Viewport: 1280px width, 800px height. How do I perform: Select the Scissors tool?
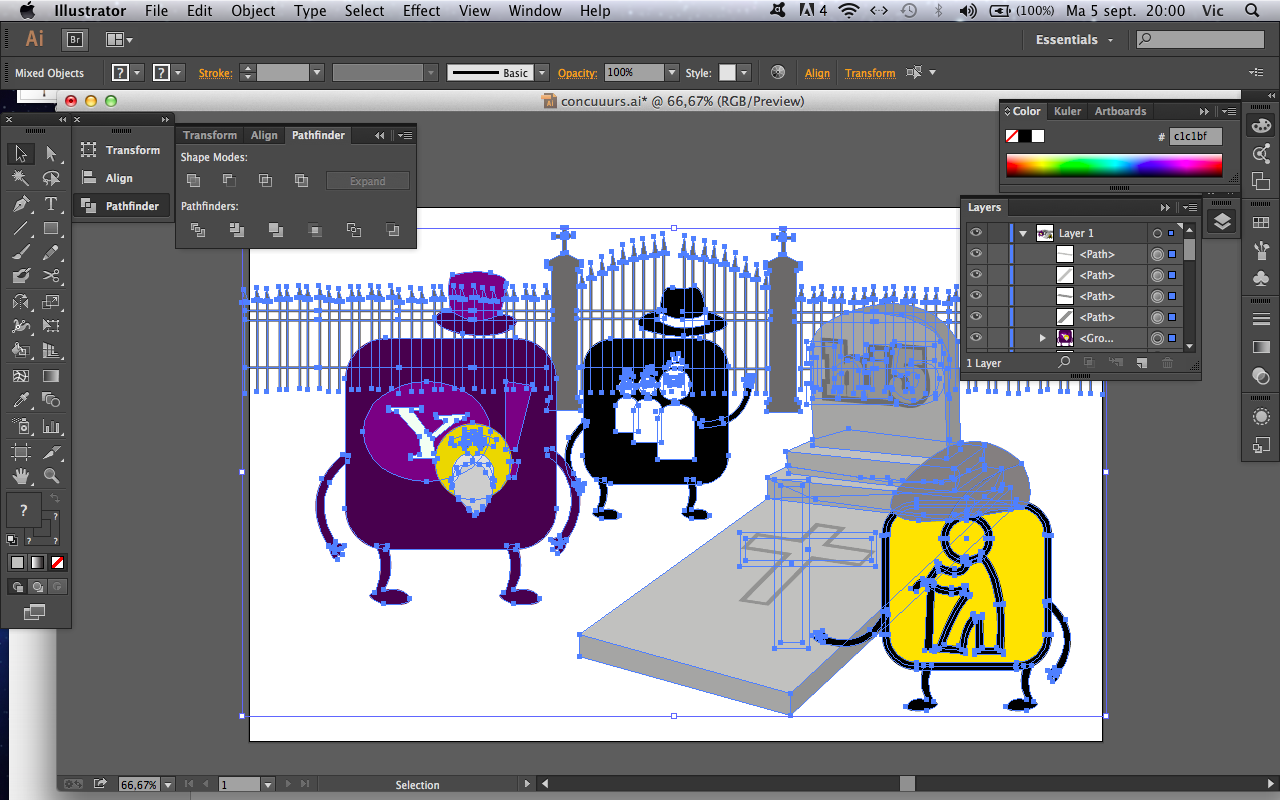click(x=51, y=277)
